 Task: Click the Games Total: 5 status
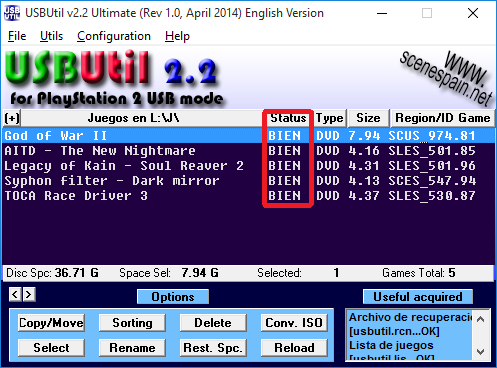(x=419, y=273)
